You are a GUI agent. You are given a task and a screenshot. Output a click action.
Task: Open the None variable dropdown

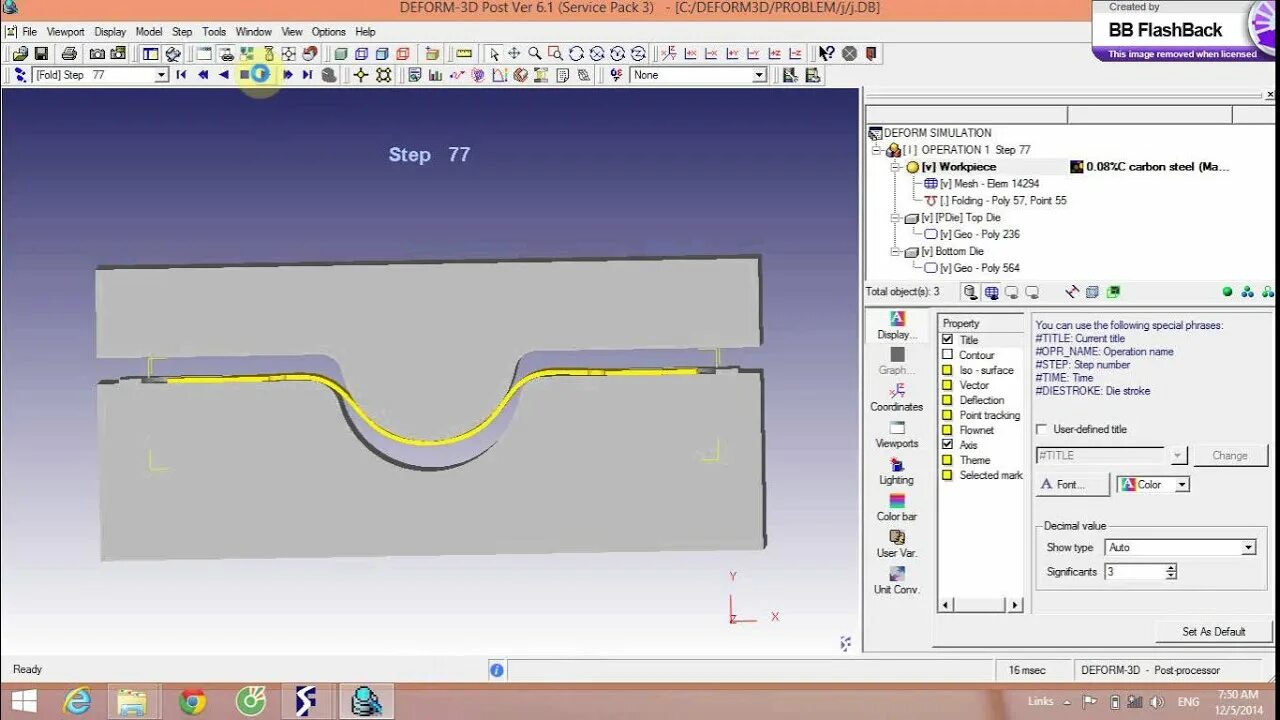[x=759, y=75]
